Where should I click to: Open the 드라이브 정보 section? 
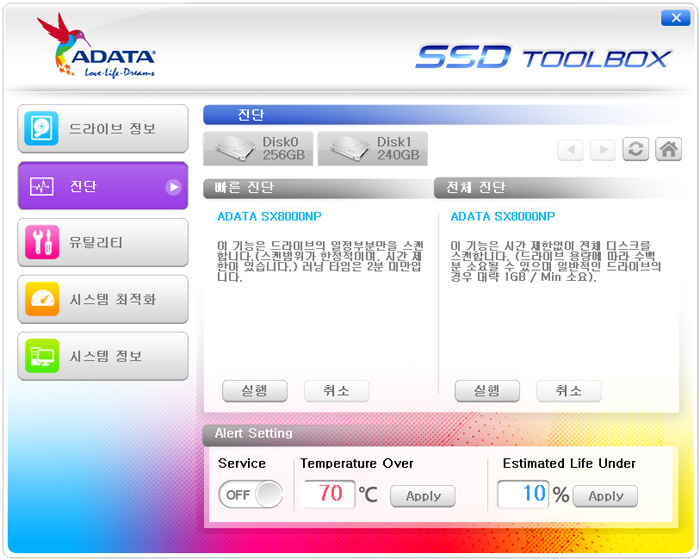point(103,129)
